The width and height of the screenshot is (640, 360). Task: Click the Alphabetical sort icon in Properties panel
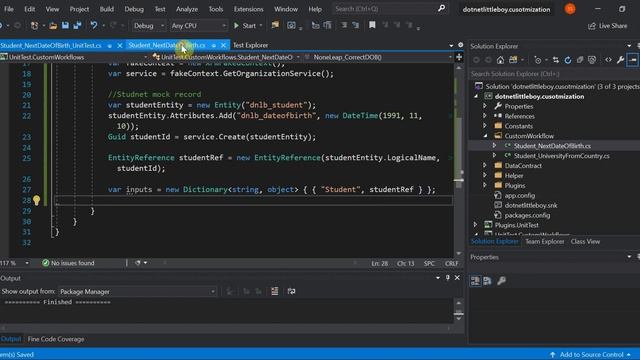487,281
